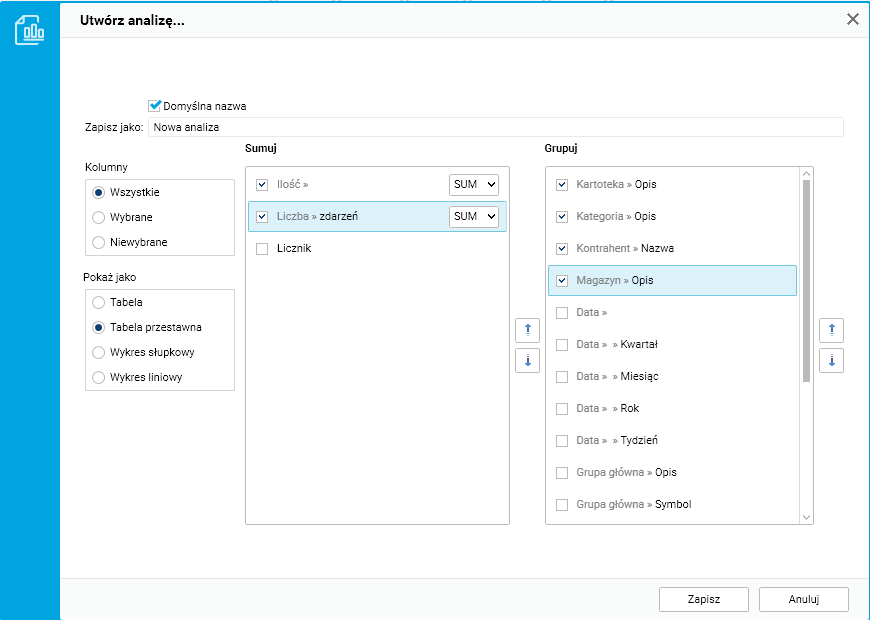Choose the Wybrane columns radio button
Image resolution: width=870 pixels, height=620 pixels.
(98, 217)
